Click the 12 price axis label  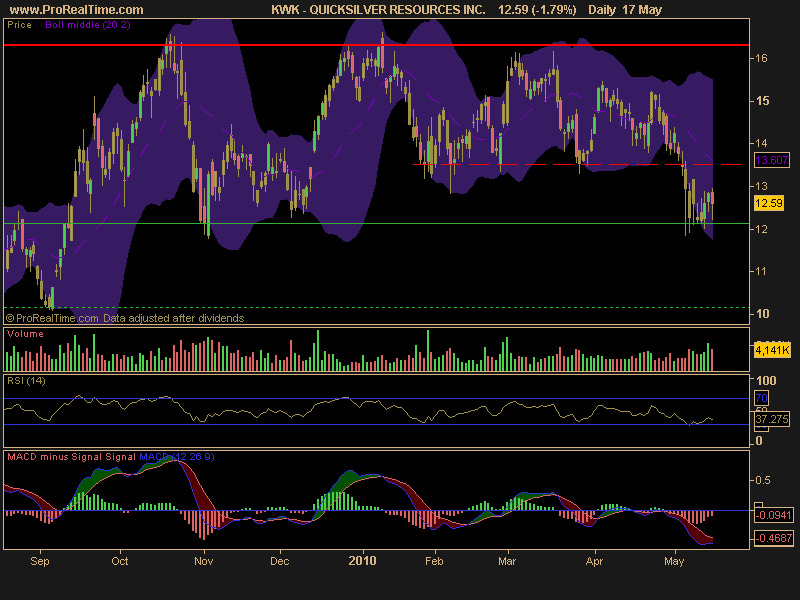pyautogui.click(x=761, y=229)
